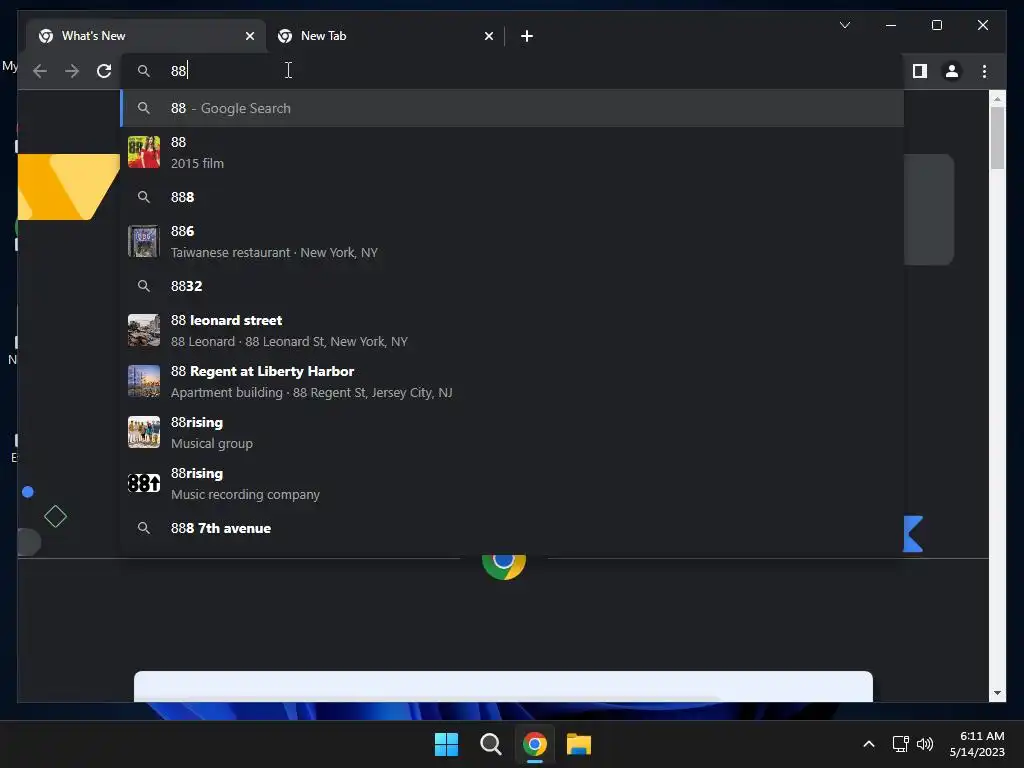Click the address bar containing 88
This screenshot has height=768, width=1024.
click(513, 71)
